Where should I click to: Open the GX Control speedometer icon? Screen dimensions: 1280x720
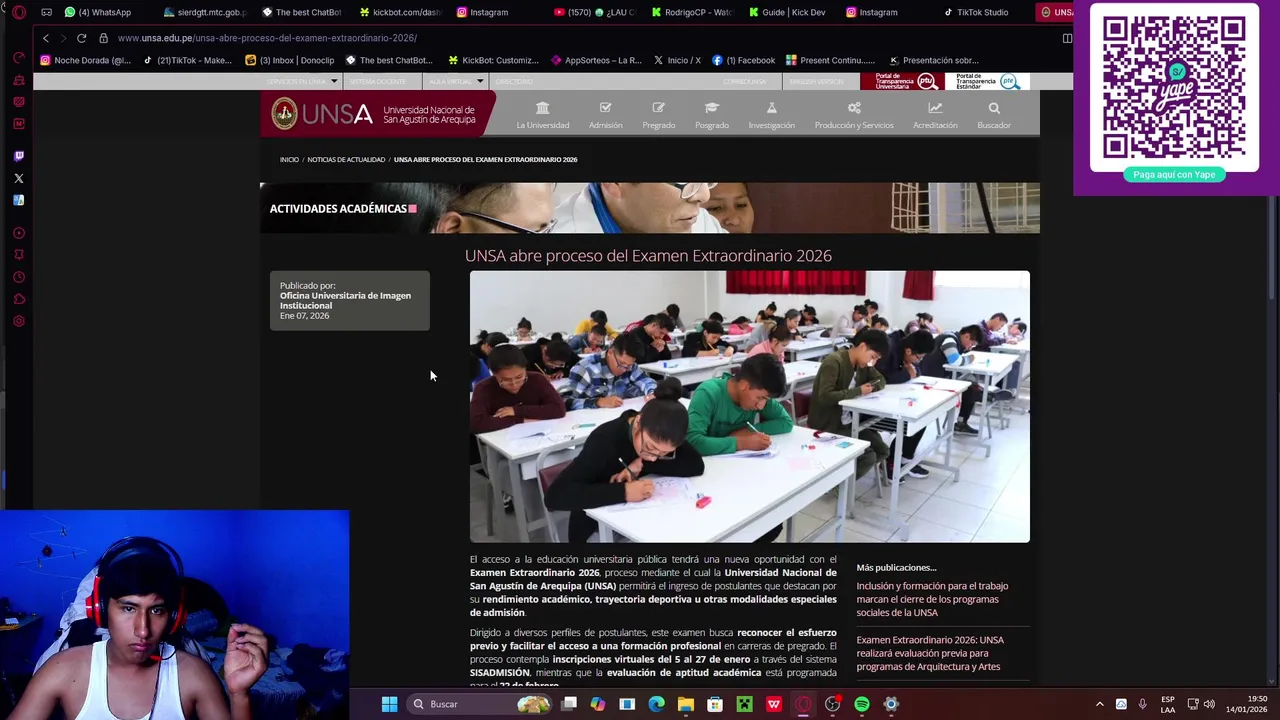coord(18,58)
